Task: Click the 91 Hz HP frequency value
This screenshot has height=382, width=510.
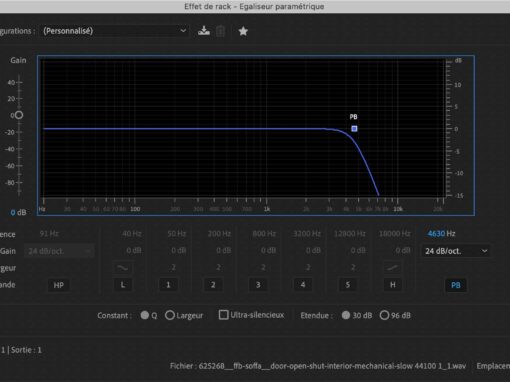Action: pyautogui.click(x=49, y=234)
